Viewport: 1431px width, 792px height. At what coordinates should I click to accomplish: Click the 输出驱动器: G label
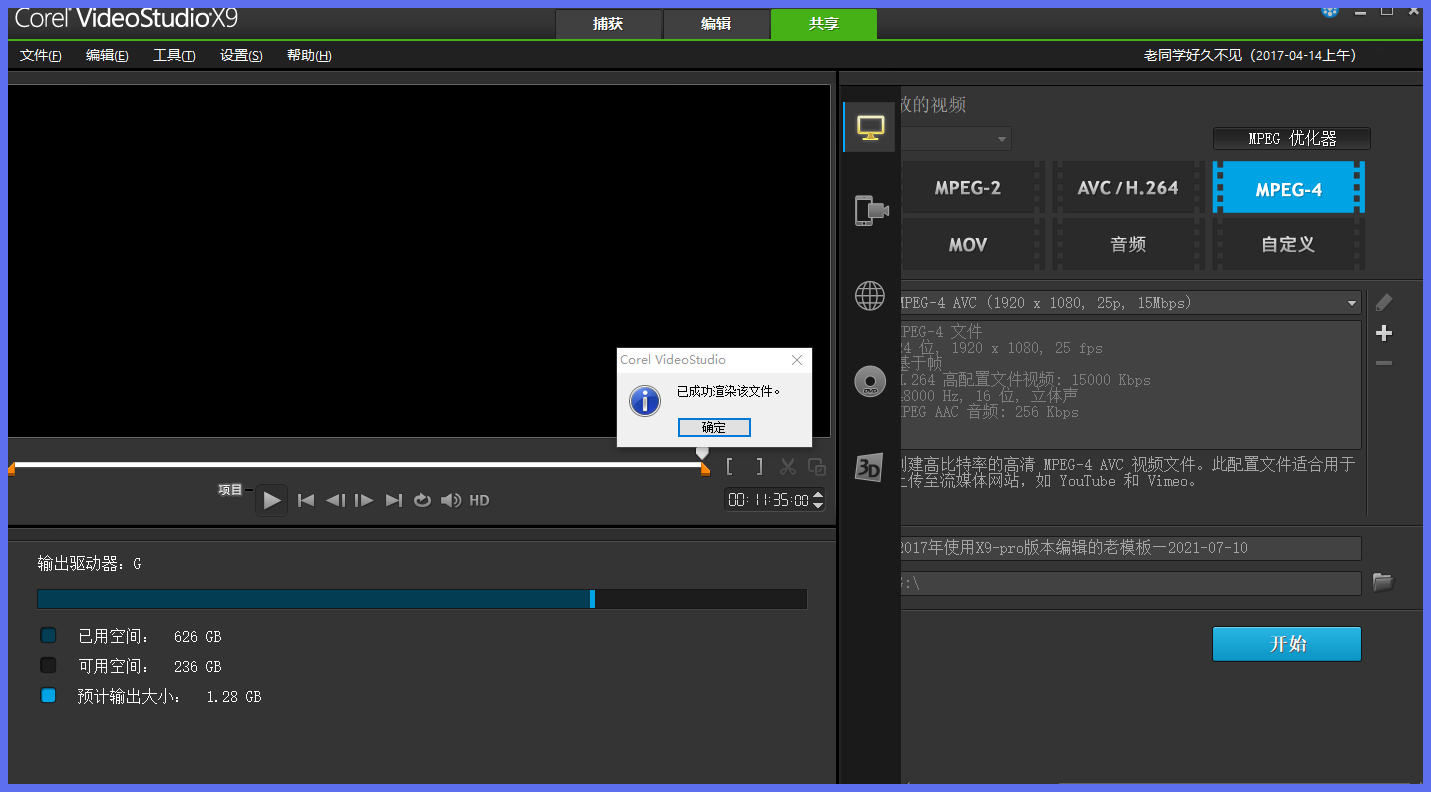[89, 564]
